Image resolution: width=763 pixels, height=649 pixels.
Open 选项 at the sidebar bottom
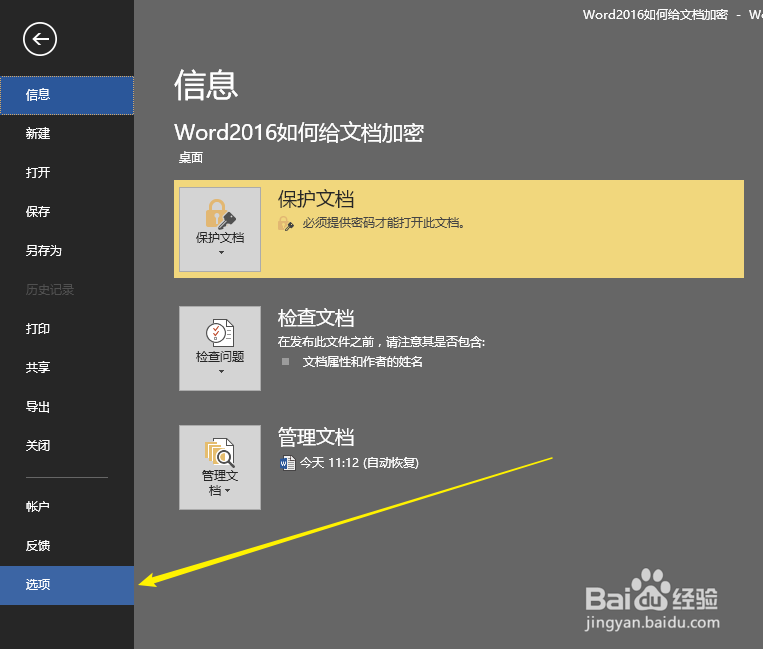point(67,585)
